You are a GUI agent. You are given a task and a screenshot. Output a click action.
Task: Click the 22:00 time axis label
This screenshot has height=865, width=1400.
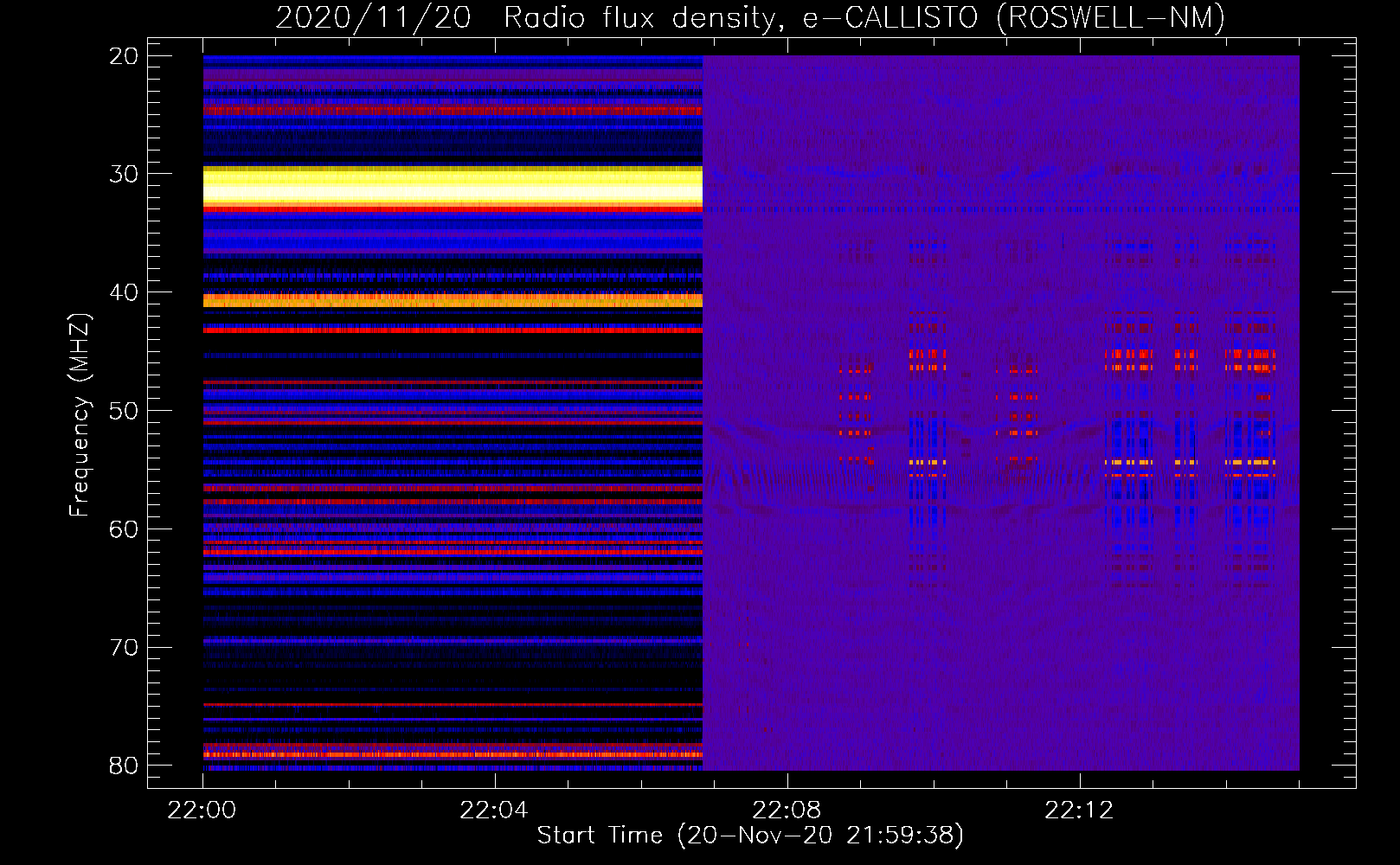tap(202, 811)
